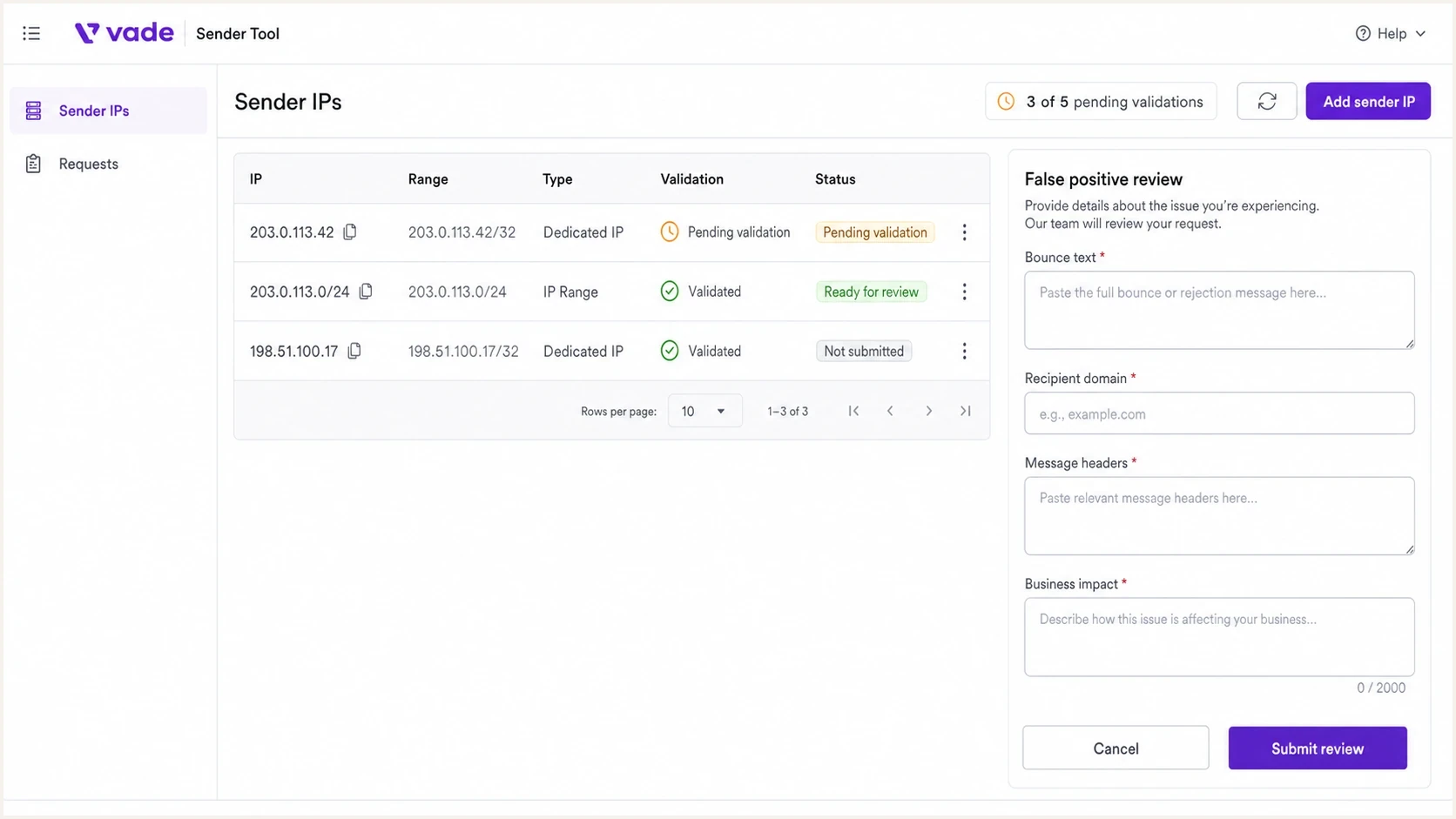Go to previous page of table

pyautogui.click(x=890, y=411)
